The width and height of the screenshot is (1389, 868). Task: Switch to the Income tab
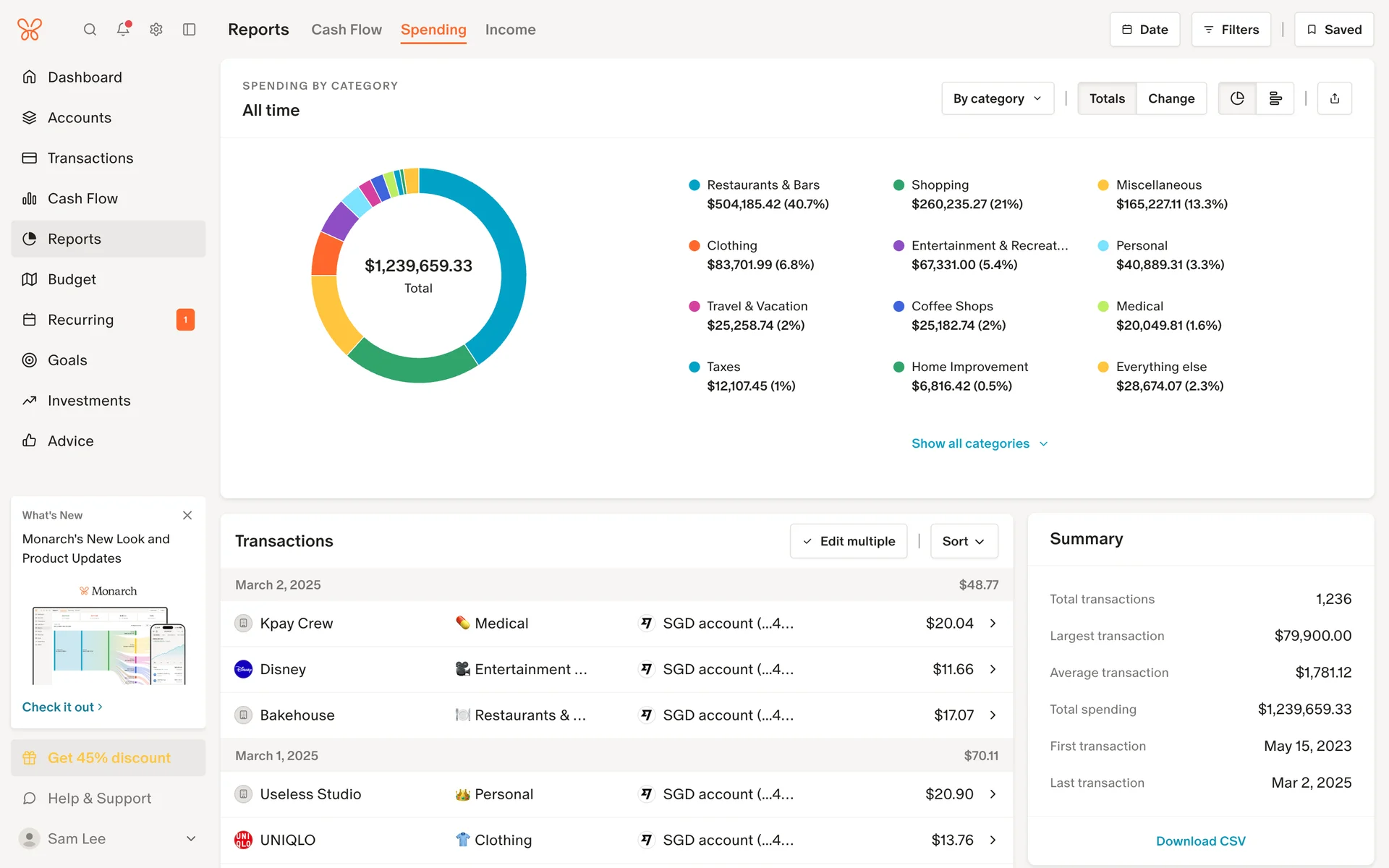pyautogui.click(x=510, y=30)
